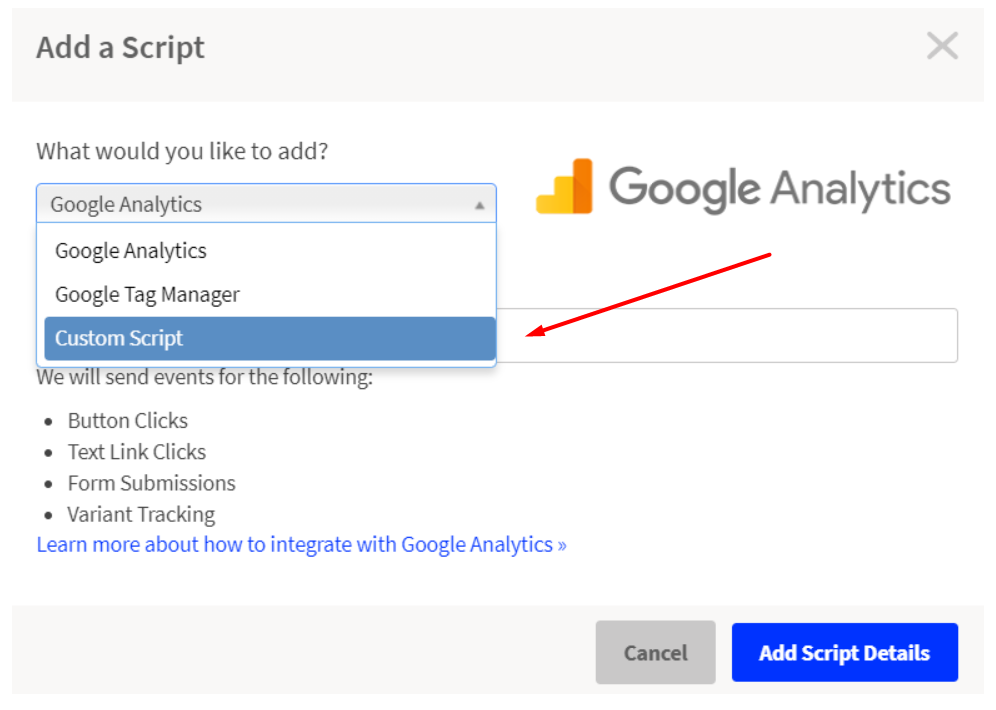This screenshot has height=710, width=996.
Task: Click the 'Variant Tracking' list item
Action: [141, 514]
